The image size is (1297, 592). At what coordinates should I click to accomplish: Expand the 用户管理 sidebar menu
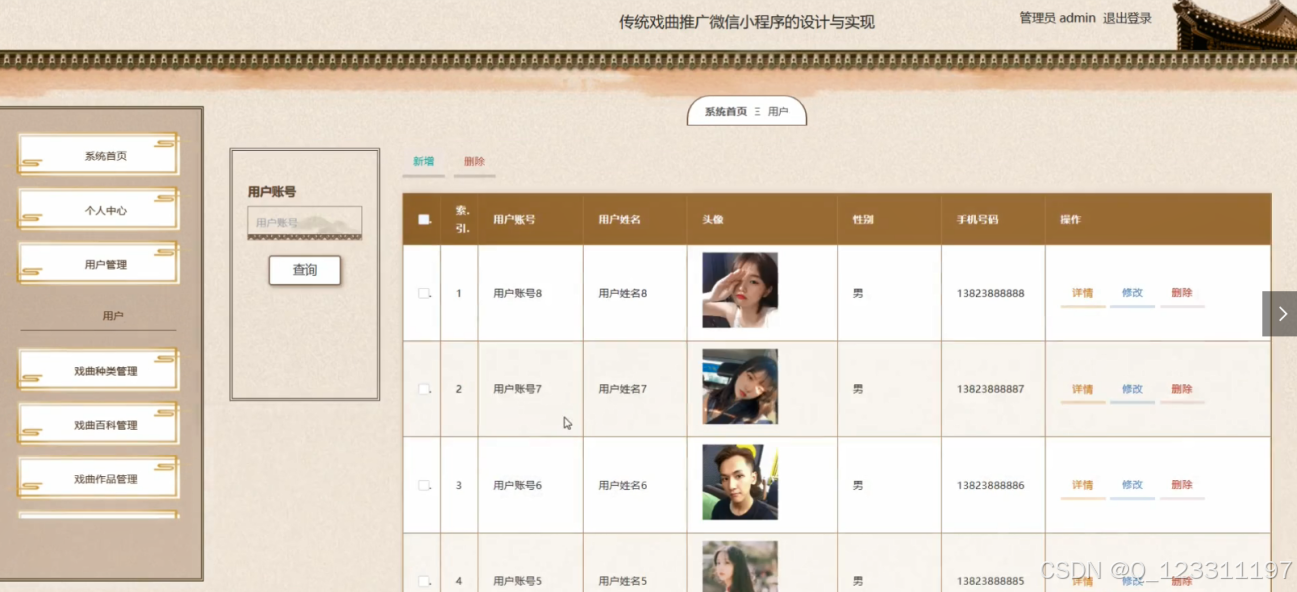(x=99, y=264)
